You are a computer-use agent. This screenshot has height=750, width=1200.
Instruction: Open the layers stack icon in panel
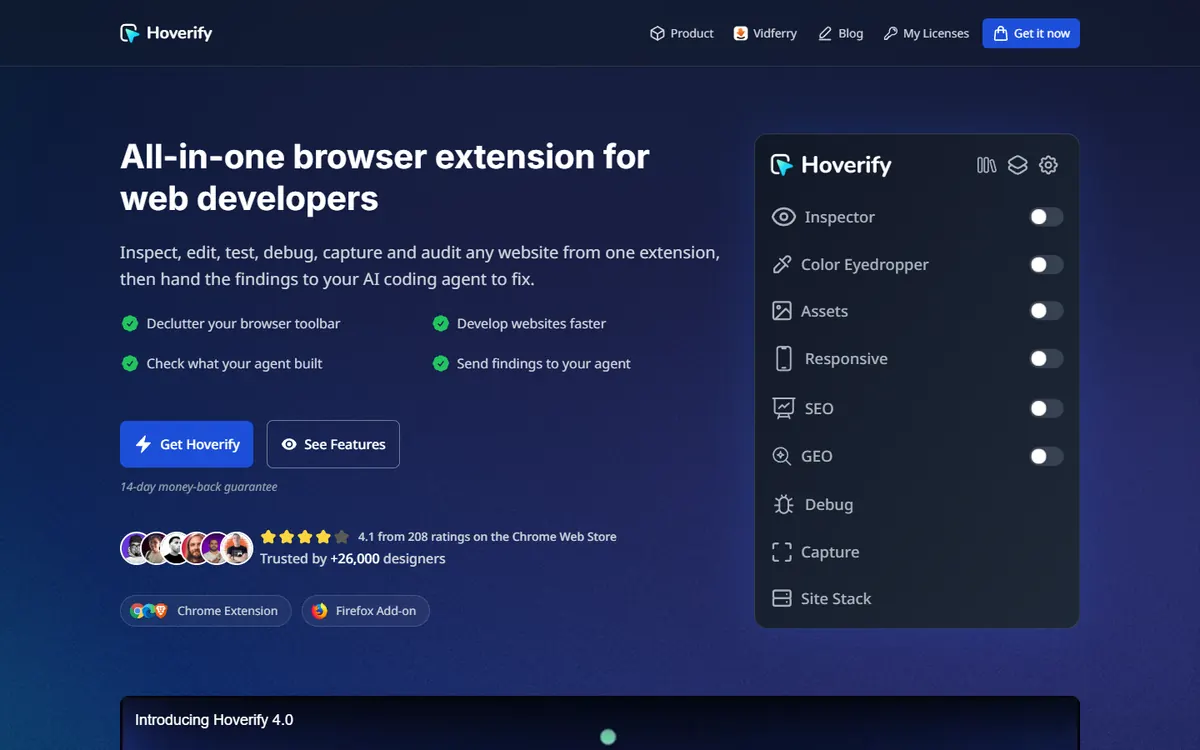tap(1017, 165)
